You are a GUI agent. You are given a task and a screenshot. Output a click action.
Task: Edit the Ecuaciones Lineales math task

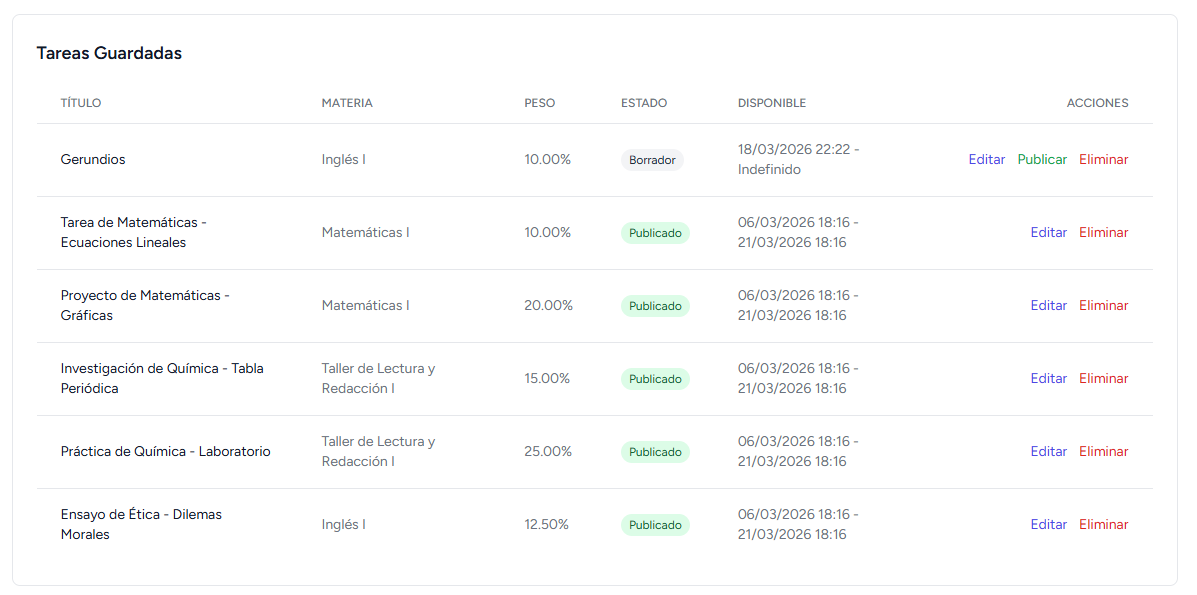[1049, 233]
